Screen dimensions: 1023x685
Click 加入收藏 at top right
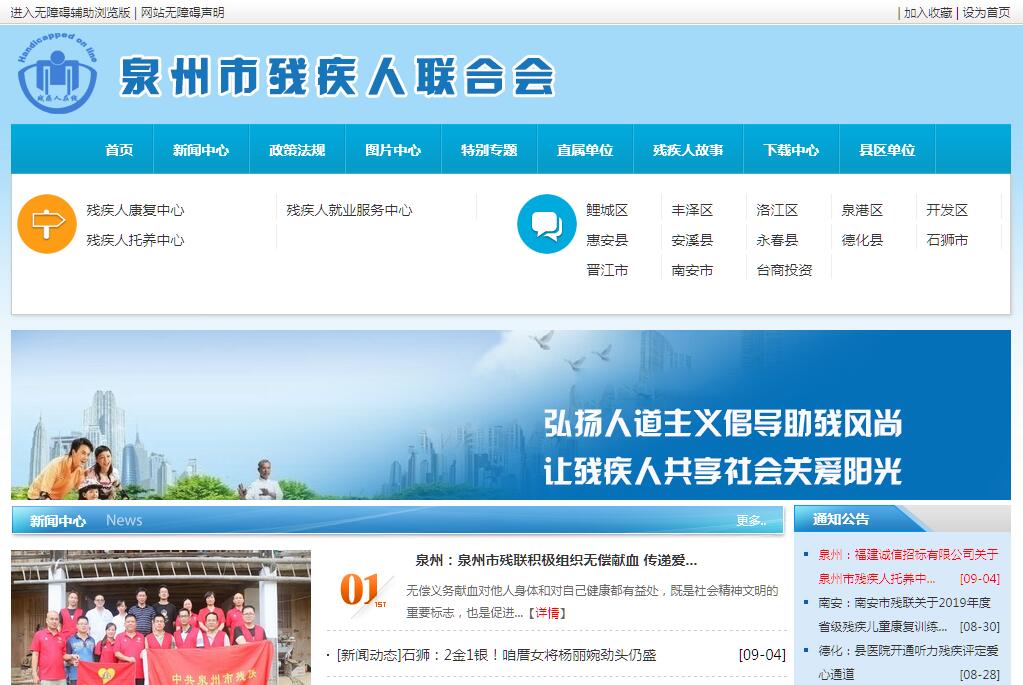point(928,12)
